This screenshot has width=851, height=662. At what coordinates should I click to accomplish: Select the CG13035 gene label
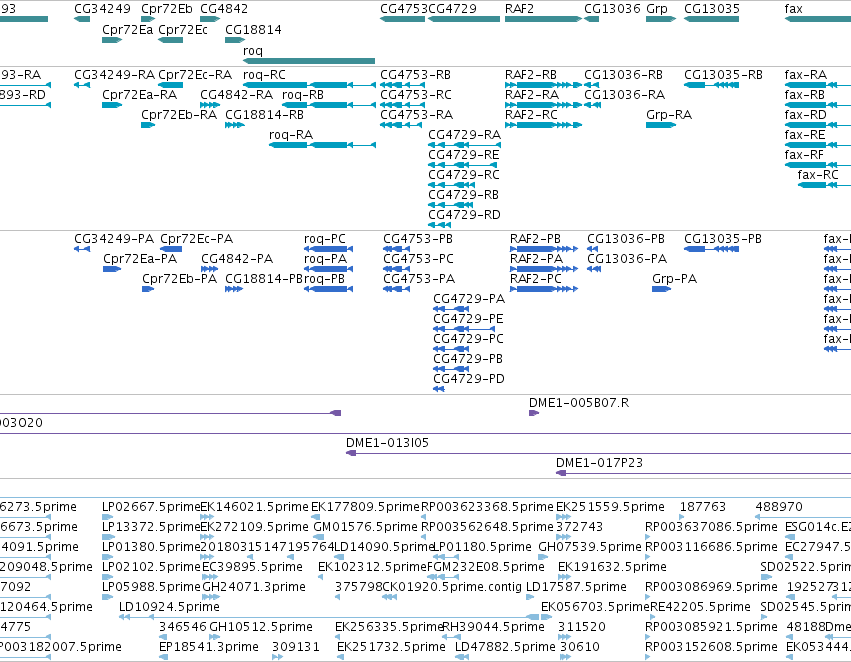pos(712,9)
